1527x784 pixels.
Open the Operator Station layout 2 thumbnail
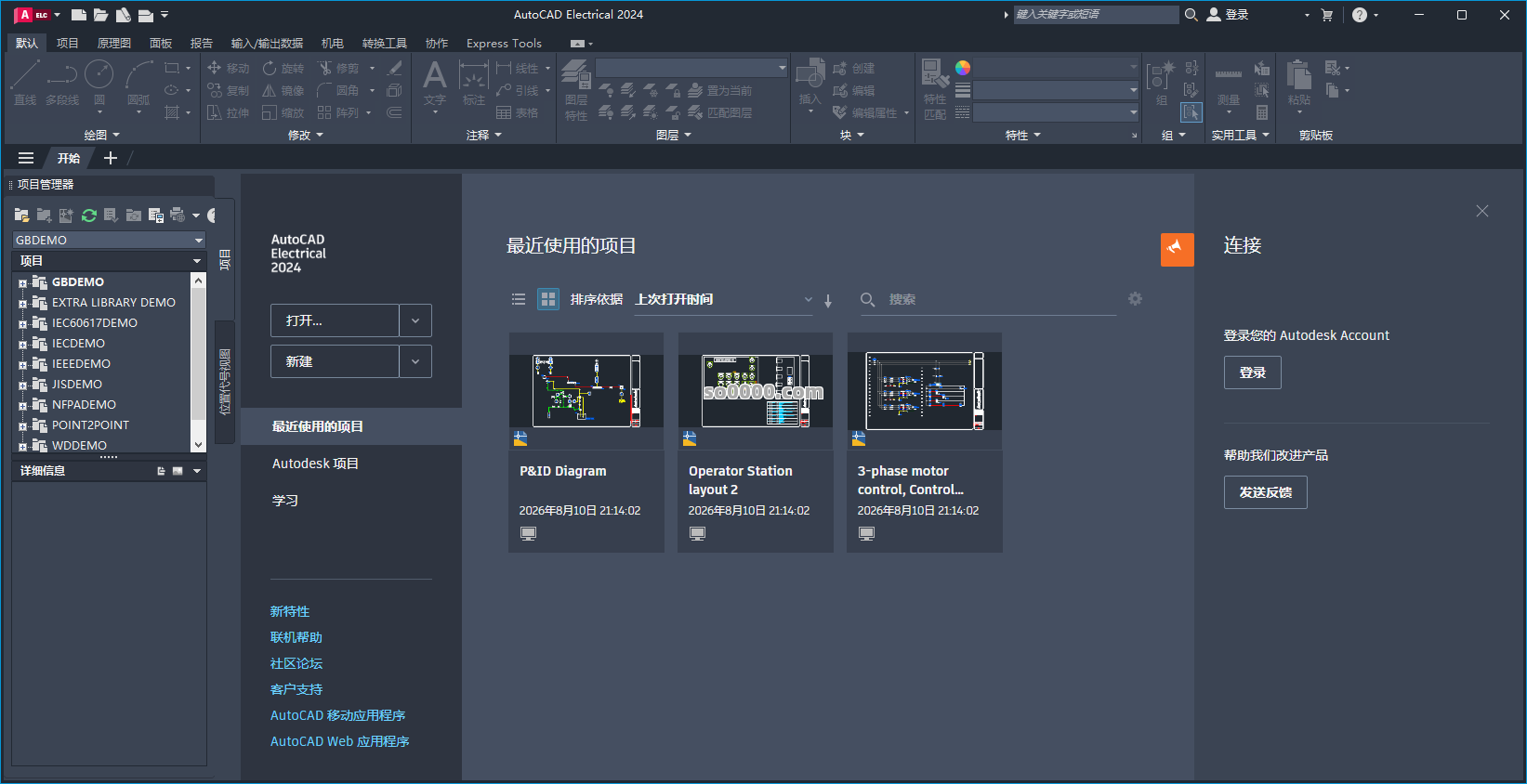(x=756, y=391)
